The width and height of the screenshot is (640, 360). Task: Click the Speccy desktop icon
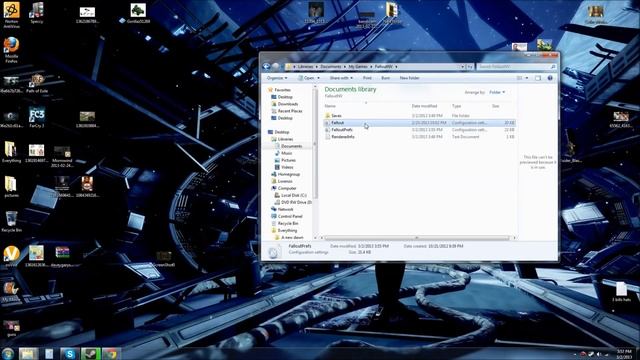tap(37, 13)
